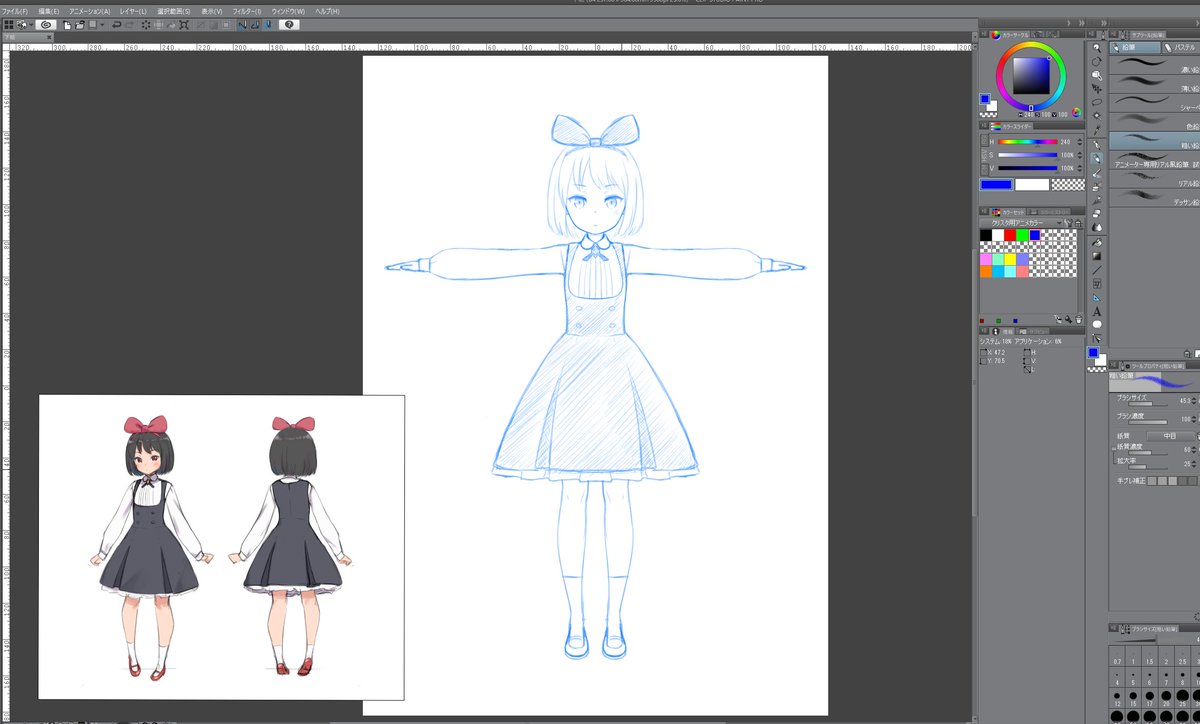
Task: Select the Brush tool in the toolbox
Action: (x=1097, y=172)
